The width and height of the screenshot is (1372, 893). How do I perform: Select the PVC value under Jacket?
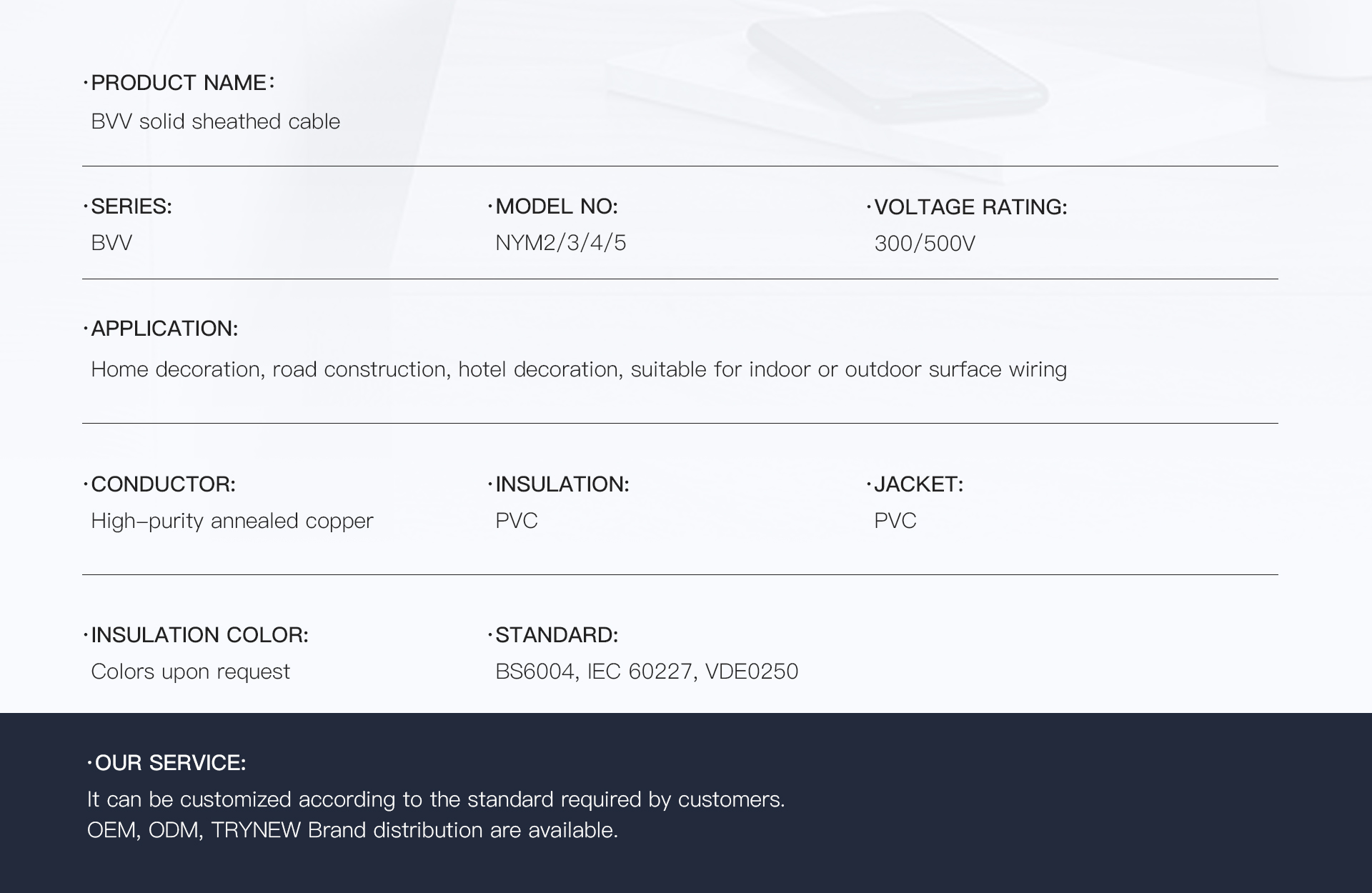tap(895, 521)
